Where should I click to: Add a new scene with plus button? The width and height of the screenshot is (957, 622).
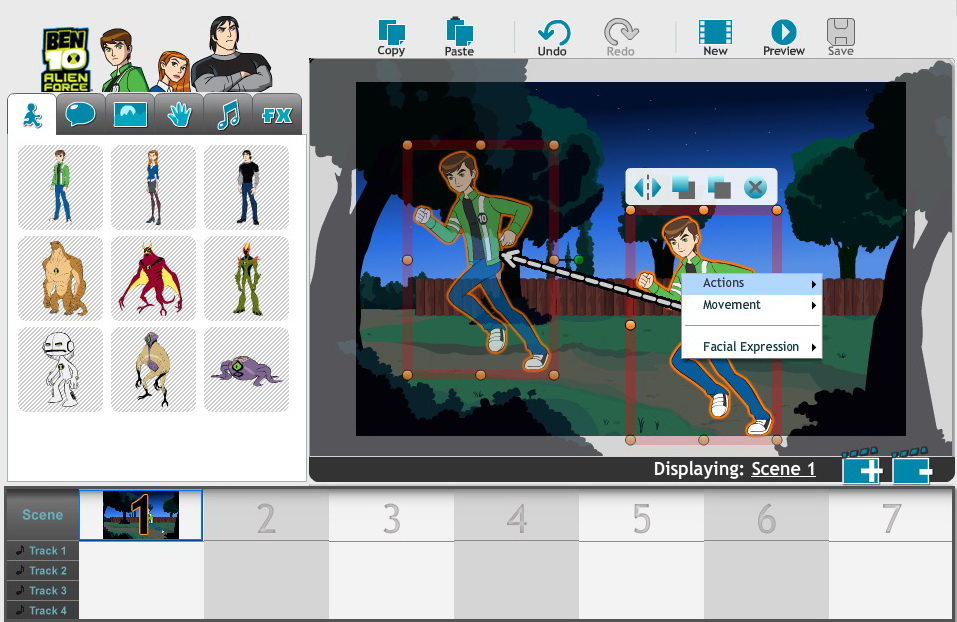(862, 469)
